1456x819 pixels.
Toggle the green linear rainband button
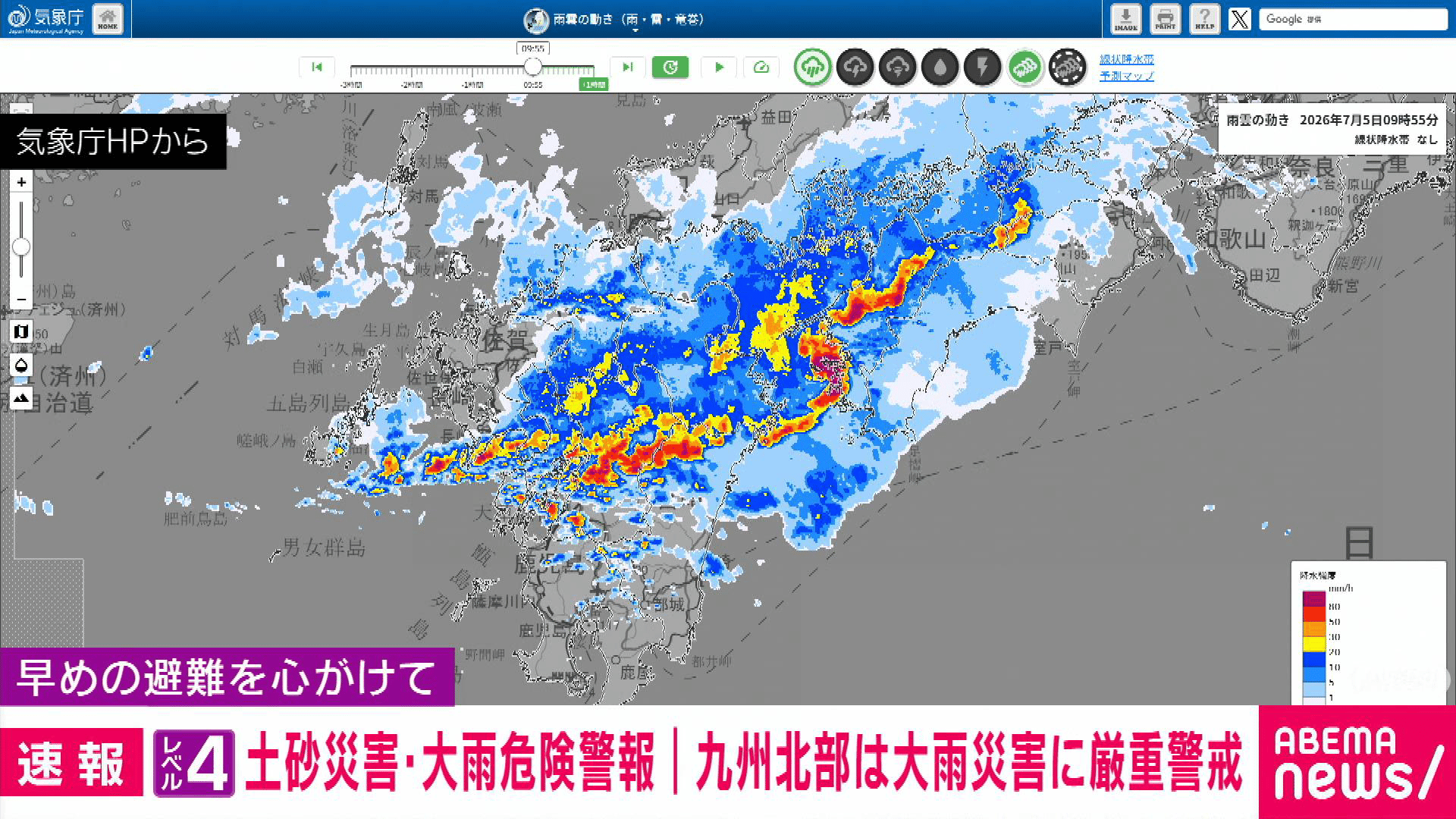click(1025, 67)
